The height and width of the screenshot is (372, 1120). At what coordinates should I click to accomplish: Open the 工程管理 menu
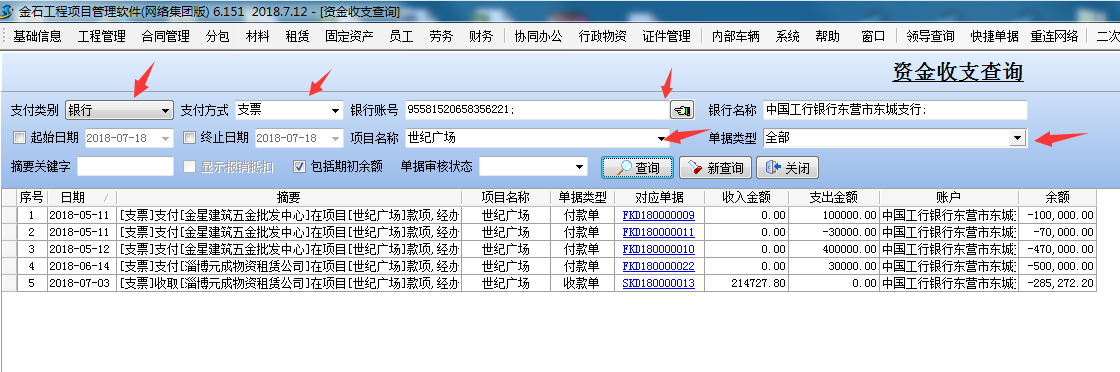click(x=101, y=36)
